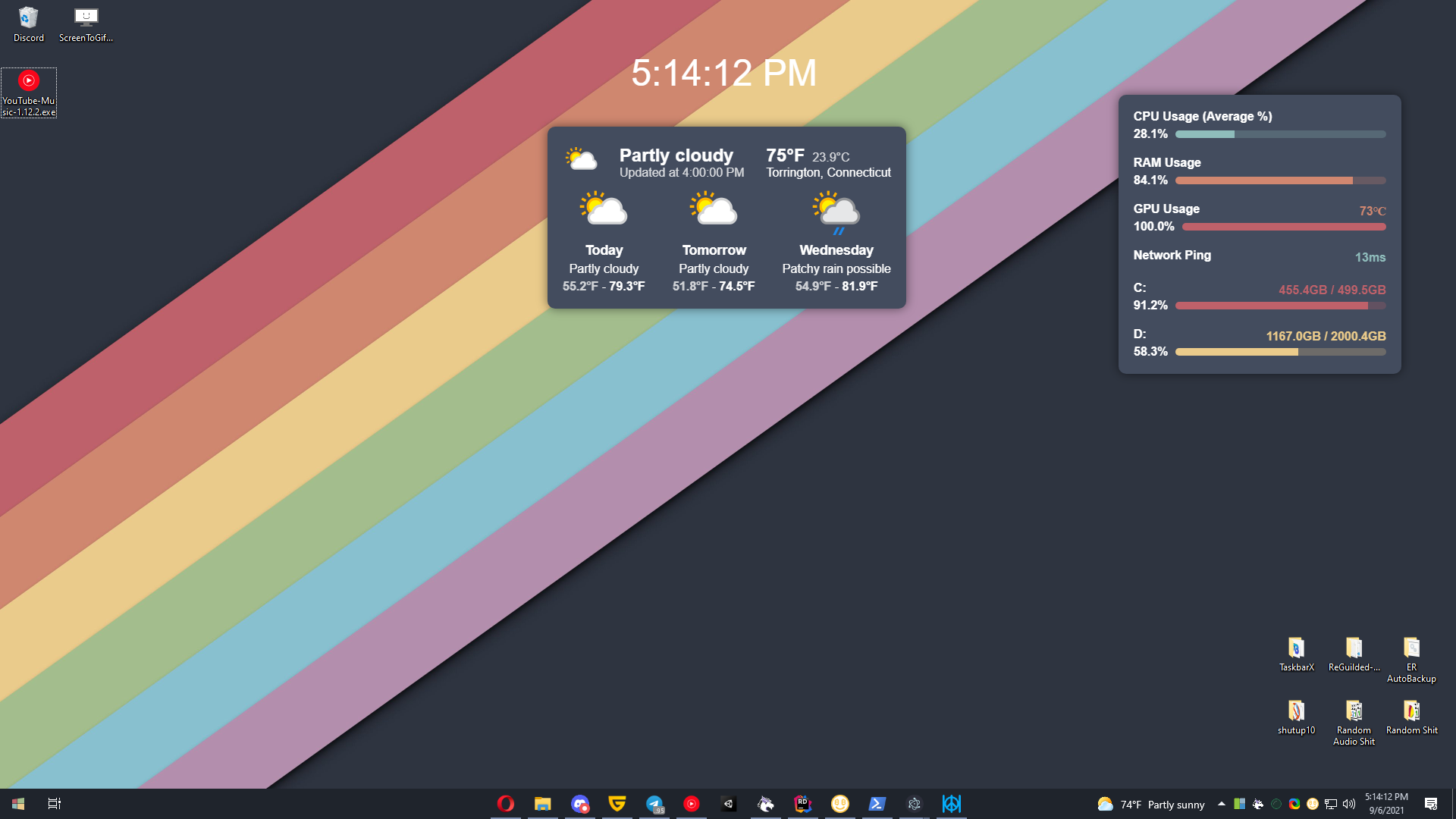Open Telegram from taskbar

[654, 804]
